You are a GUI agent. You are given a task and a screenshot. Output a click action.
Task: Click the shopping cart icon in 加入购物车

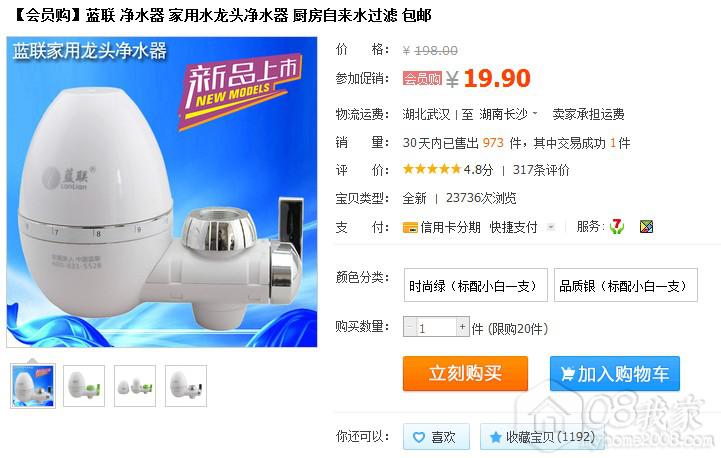coord(567,374)
